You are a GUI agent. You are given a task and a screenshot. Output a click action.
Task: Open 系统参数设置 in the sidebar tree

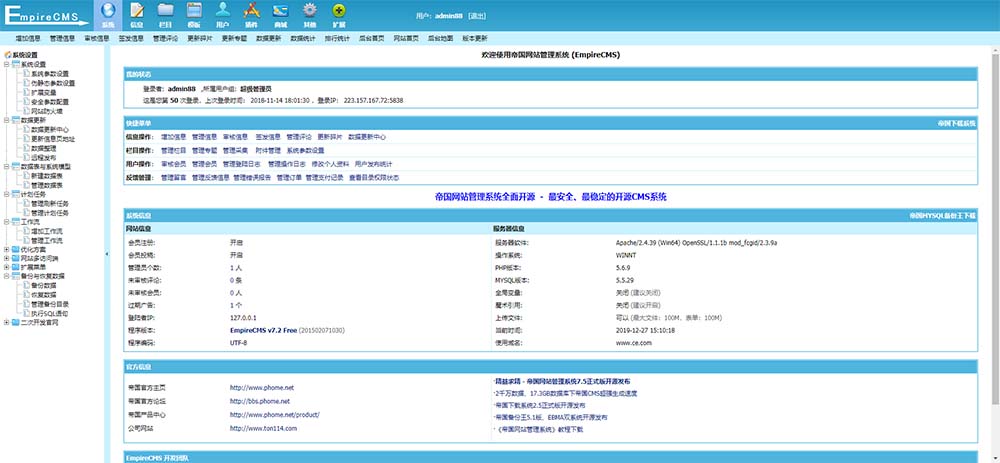50,74
